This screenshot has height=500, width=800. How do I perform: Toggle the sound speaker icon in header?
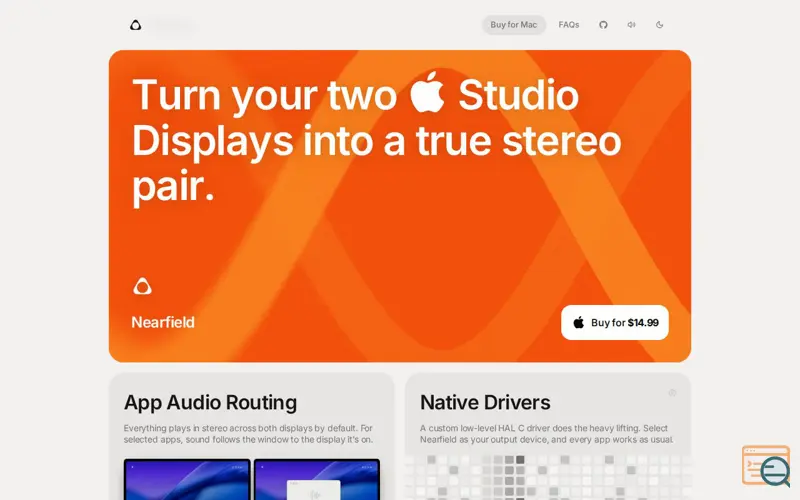tap(631, 24)
